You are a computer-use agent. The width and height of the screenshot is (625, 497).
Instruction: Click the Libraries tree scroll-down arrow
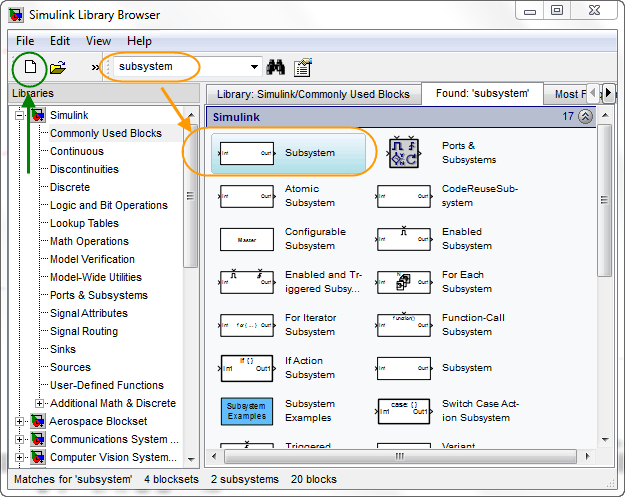191,459
